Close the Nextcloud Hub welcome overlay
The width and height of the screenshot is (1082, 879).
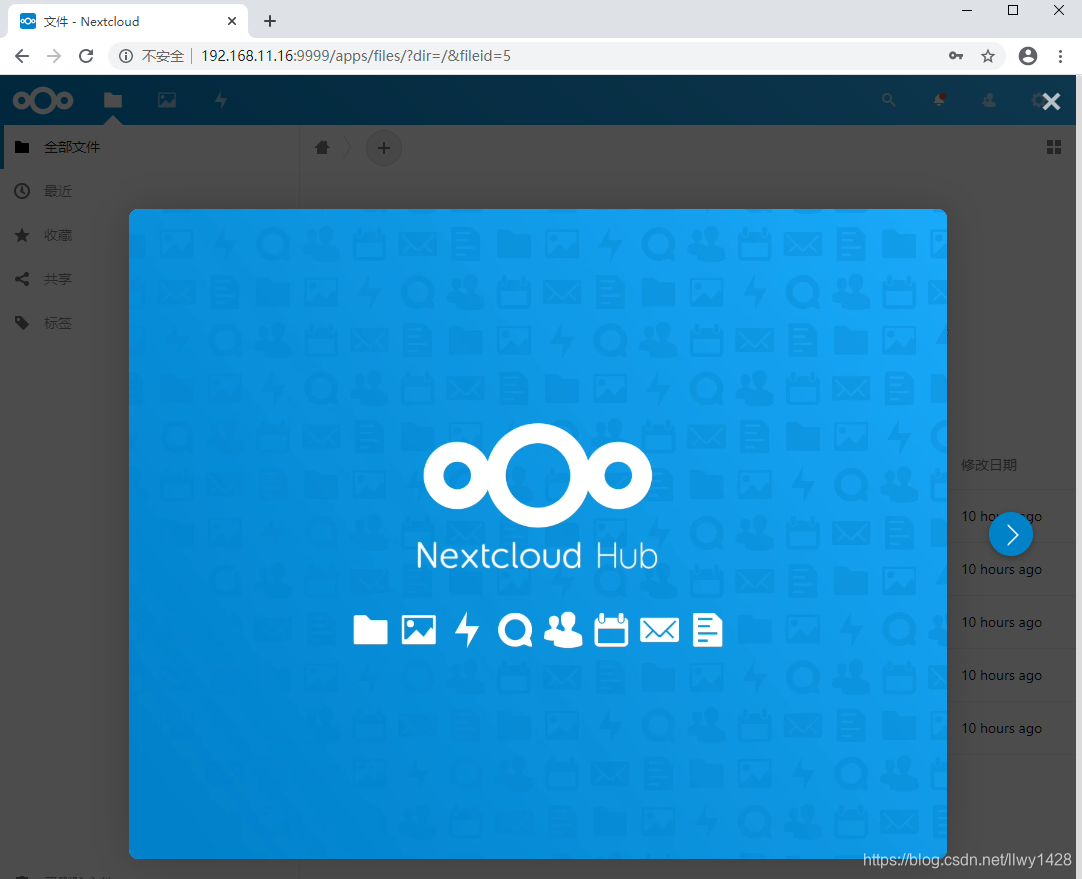(x=1050, y=100)
